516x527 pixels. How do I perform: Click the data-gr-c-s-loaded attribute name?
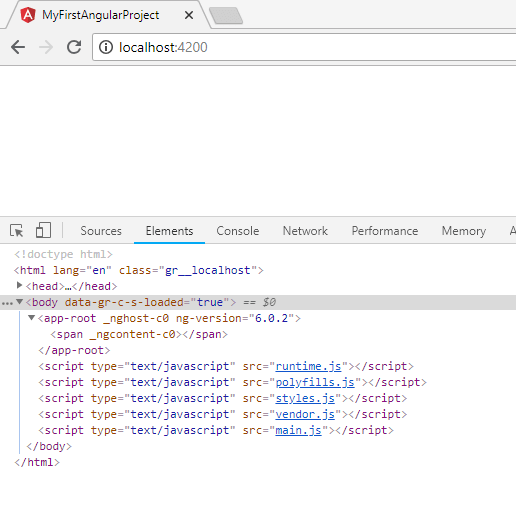click(x=124, y=302)
